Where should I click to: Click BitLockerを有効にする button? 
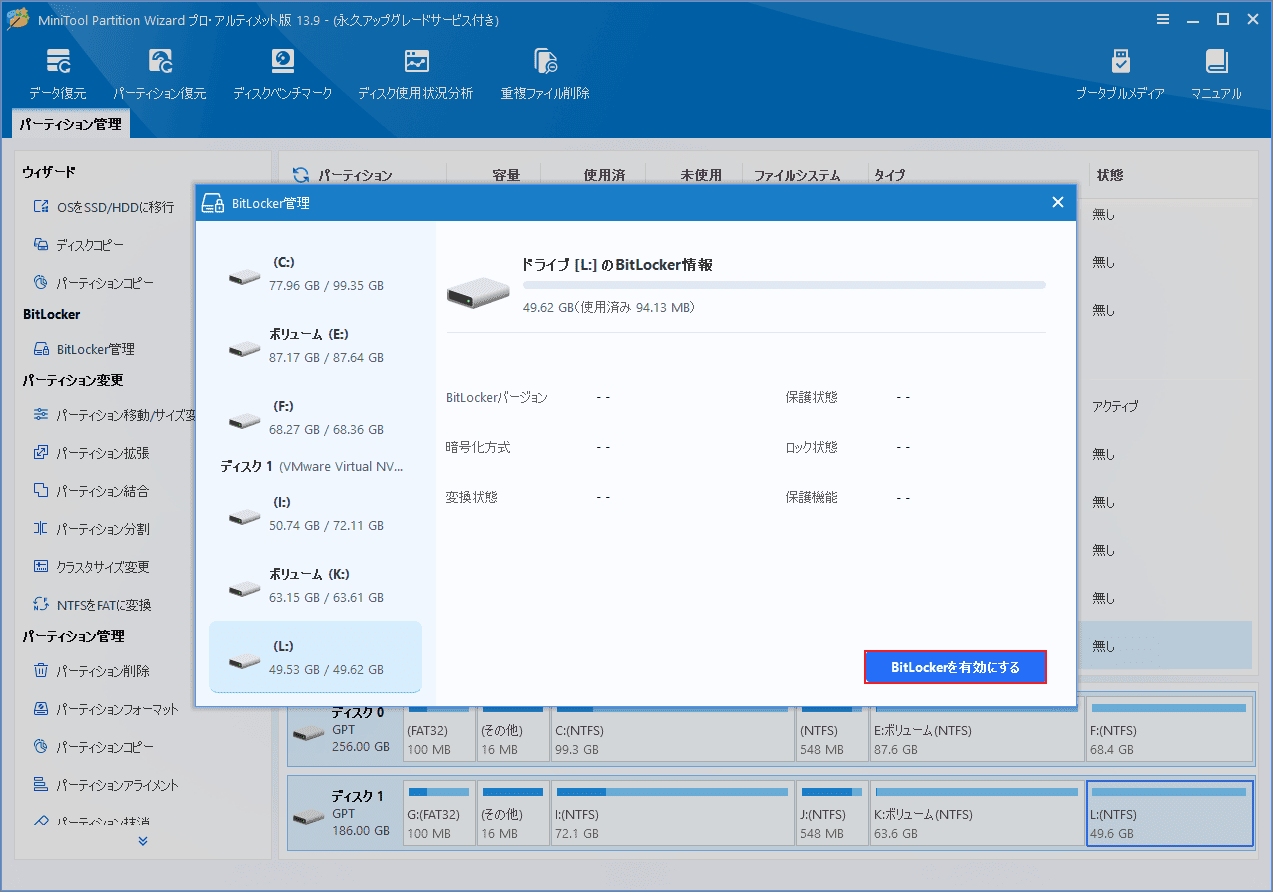955,667
